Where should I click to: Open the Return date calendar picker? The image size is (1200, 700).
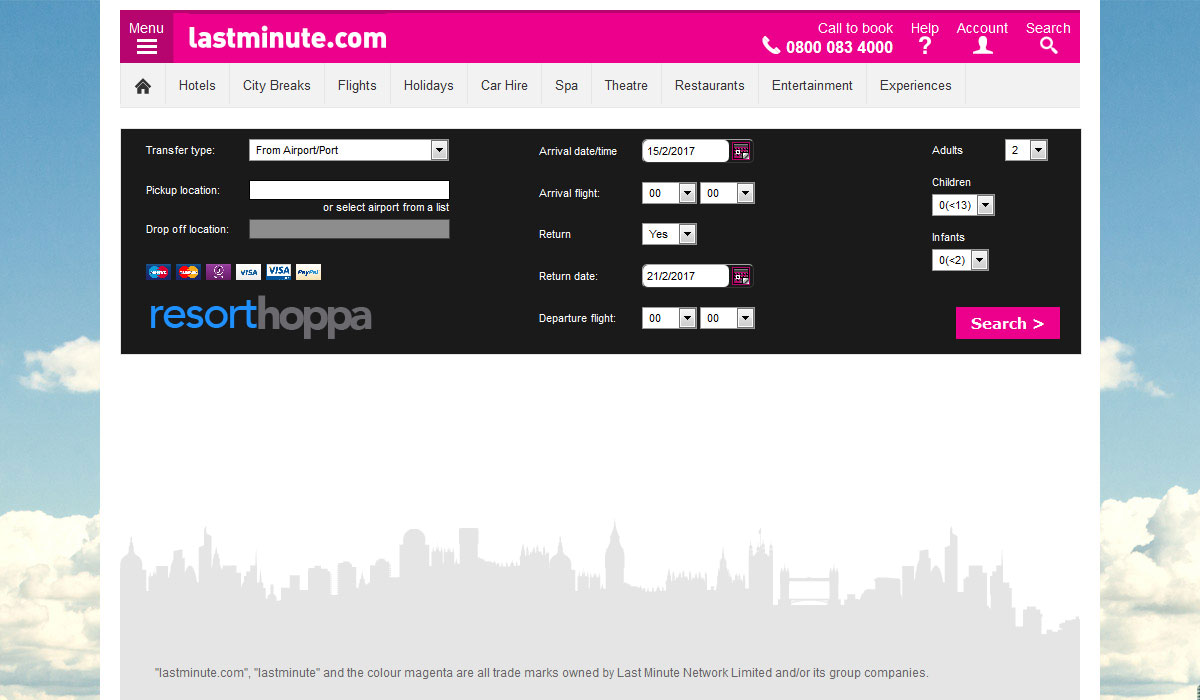[741, 276]
